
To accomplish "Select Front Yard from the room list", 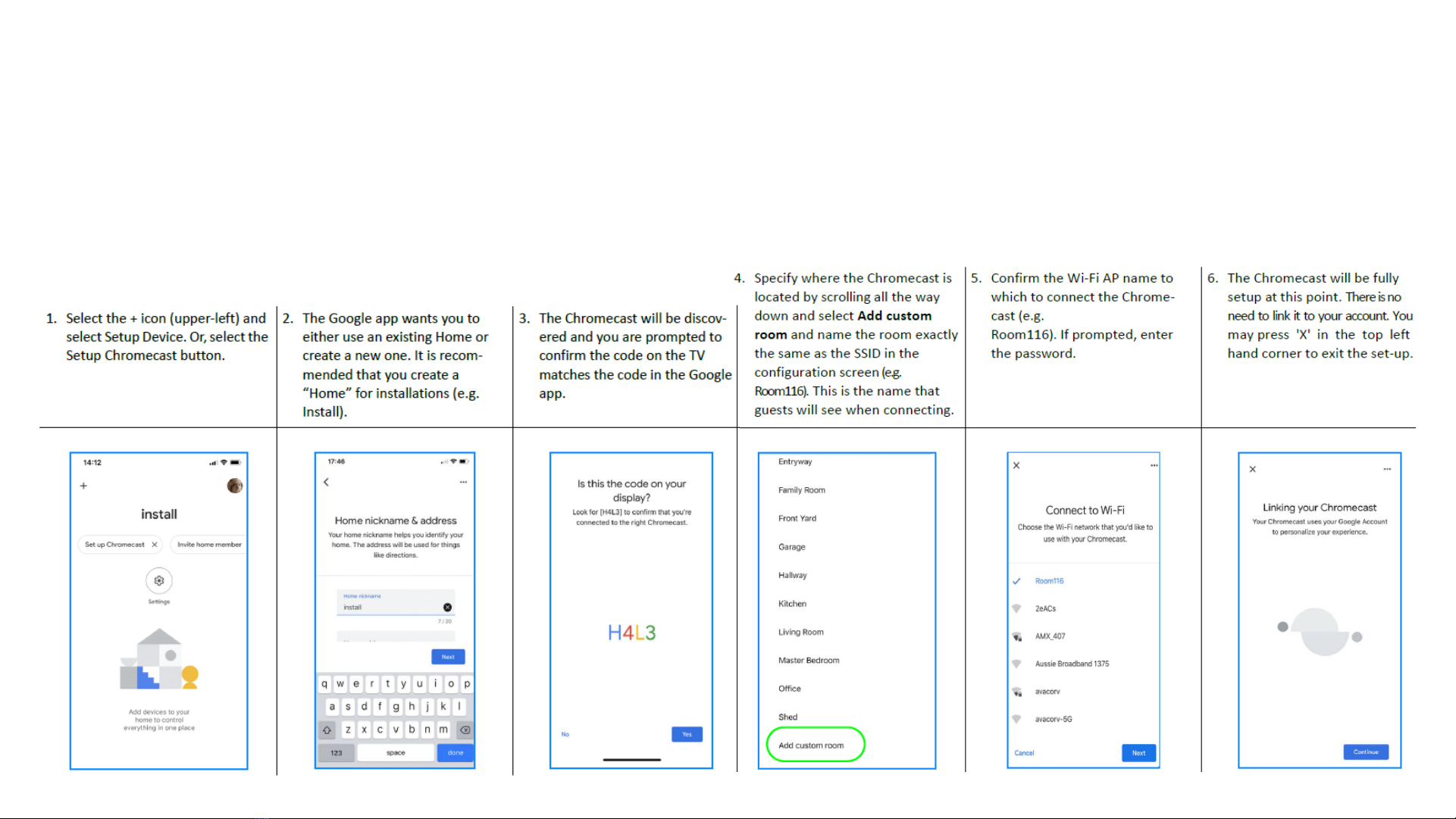I will (797, 518).
